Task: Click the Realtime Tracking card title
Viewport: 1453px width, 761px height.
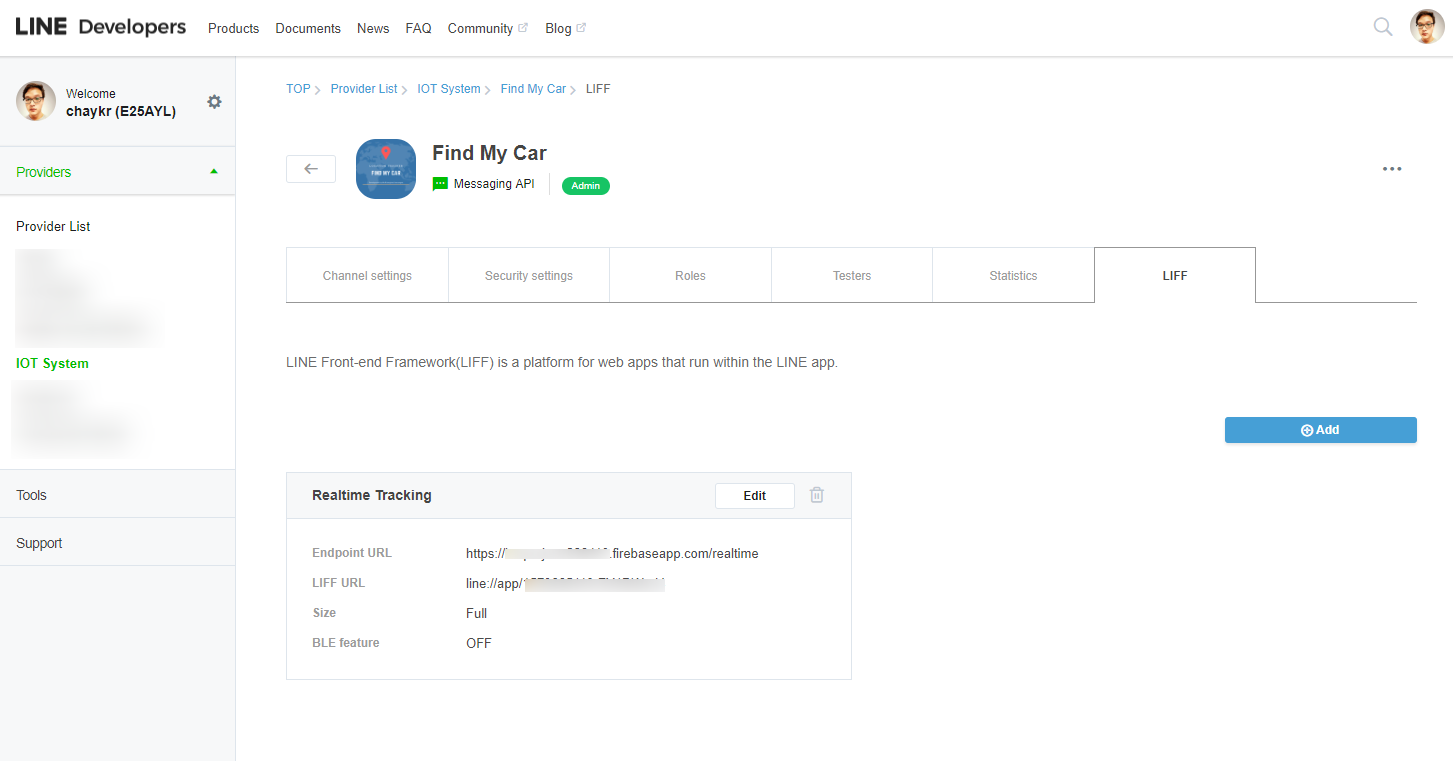Action: click(x=372, y=495)
